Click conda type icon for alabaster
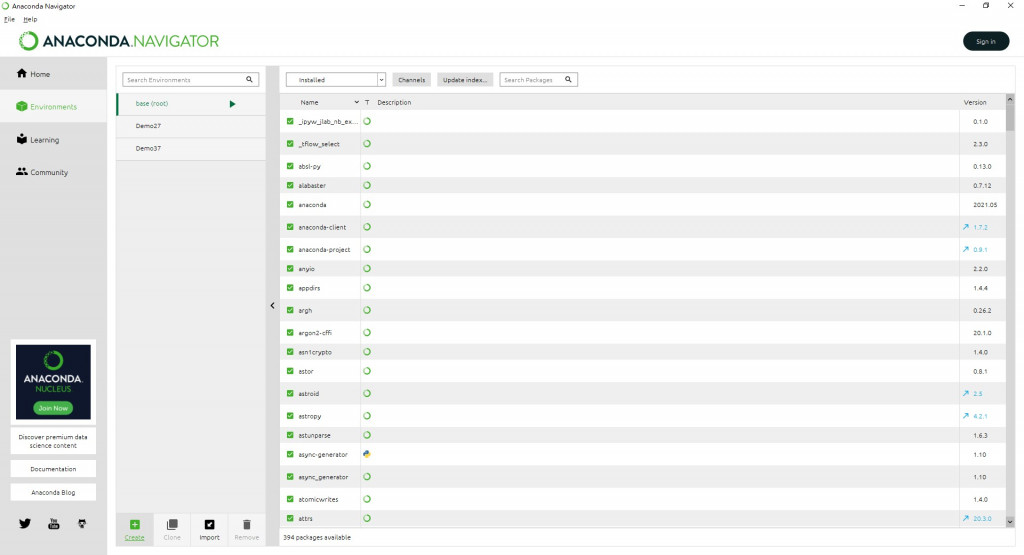 367,185
